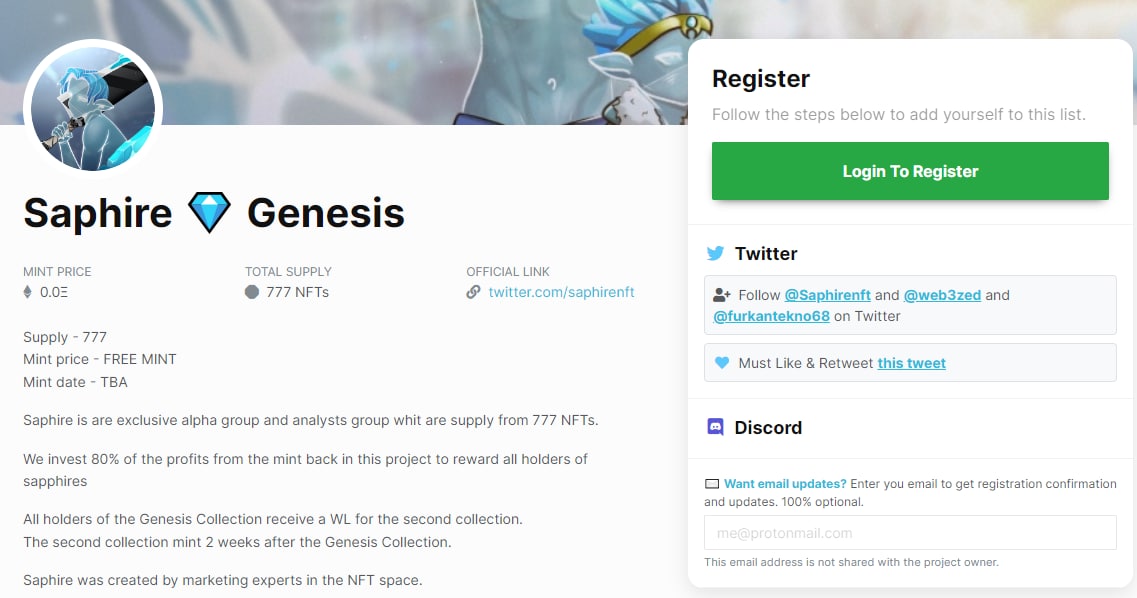1137x598 pixels.
Task: Click the Twitter bird icon
Action: coord(715,254)
